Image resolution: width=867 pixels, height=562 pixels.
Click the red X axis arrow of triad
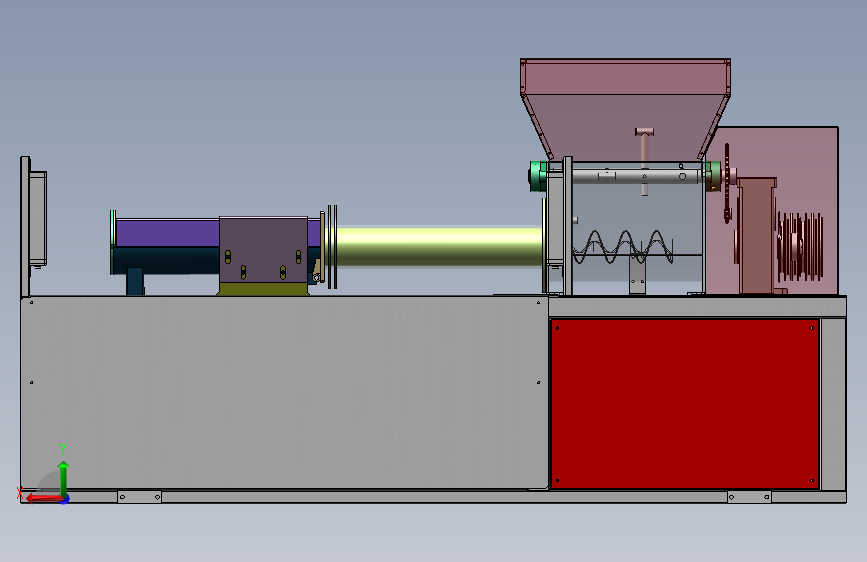[x=43, y=498]
